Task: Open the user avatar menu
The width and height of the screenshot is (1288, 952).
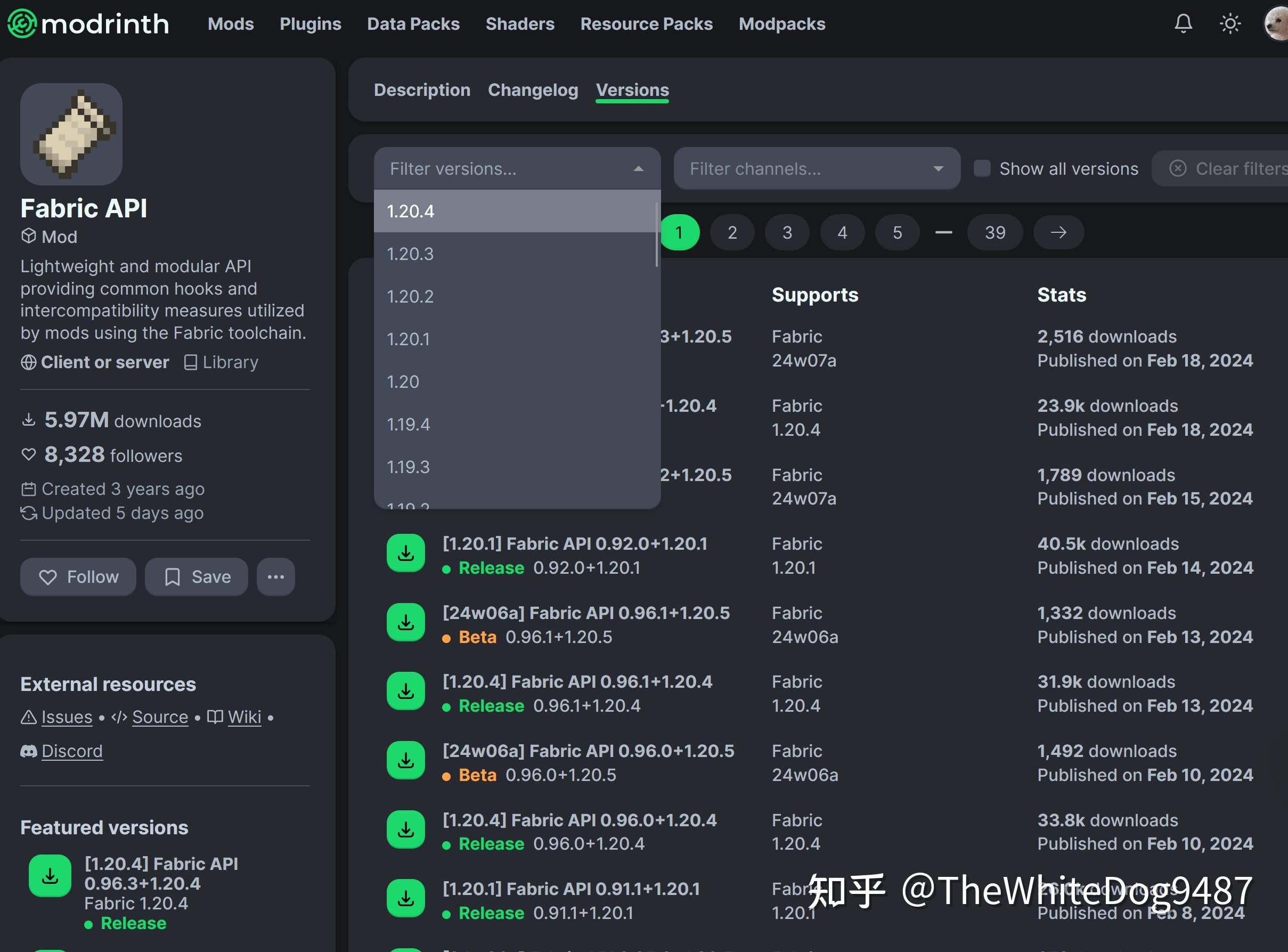Action: (1275, 23)
